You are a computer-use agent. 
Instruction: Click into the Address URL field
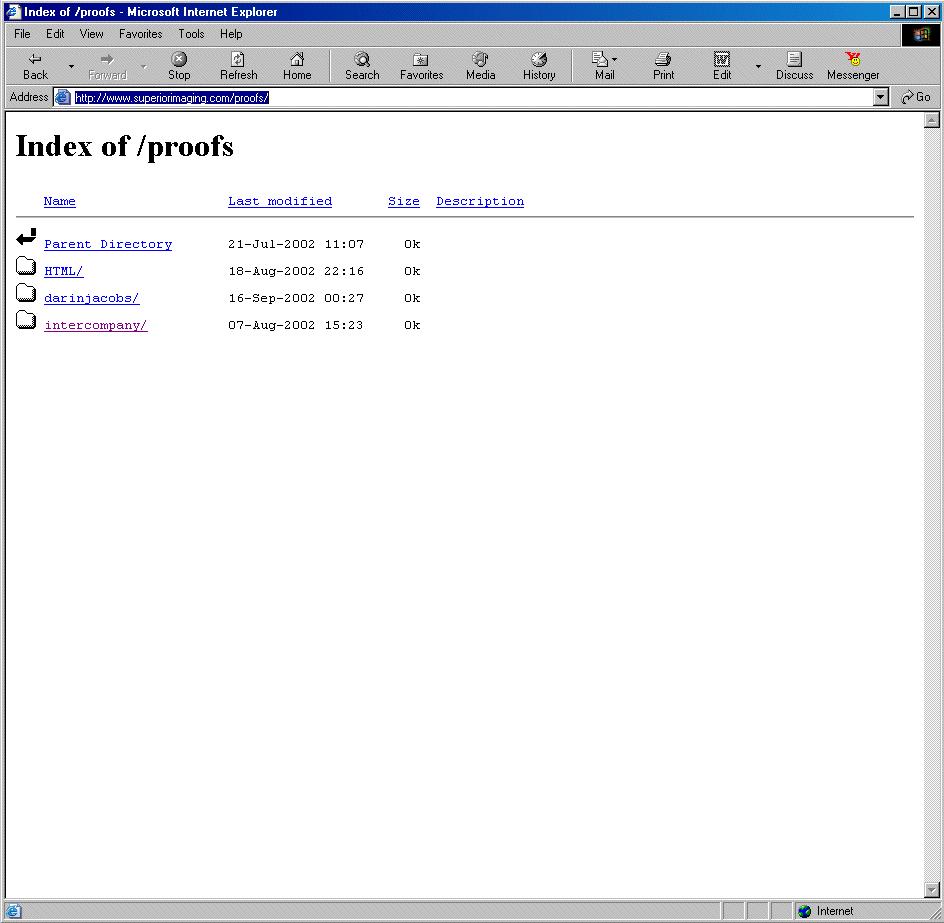[x=470, y=97]
